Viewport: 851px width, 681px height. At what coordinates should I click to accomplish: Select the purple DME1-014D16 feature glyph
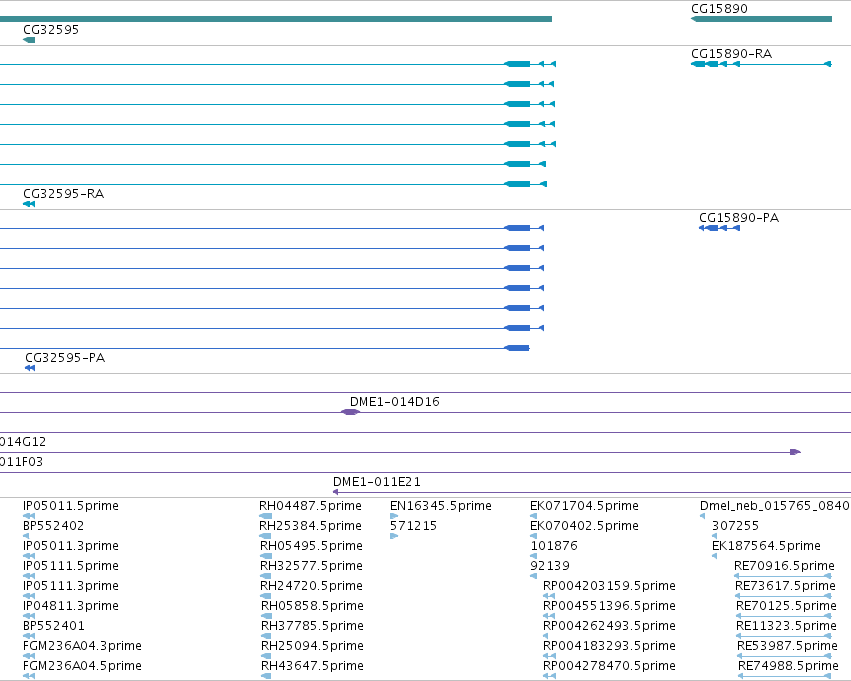point(350,412)
